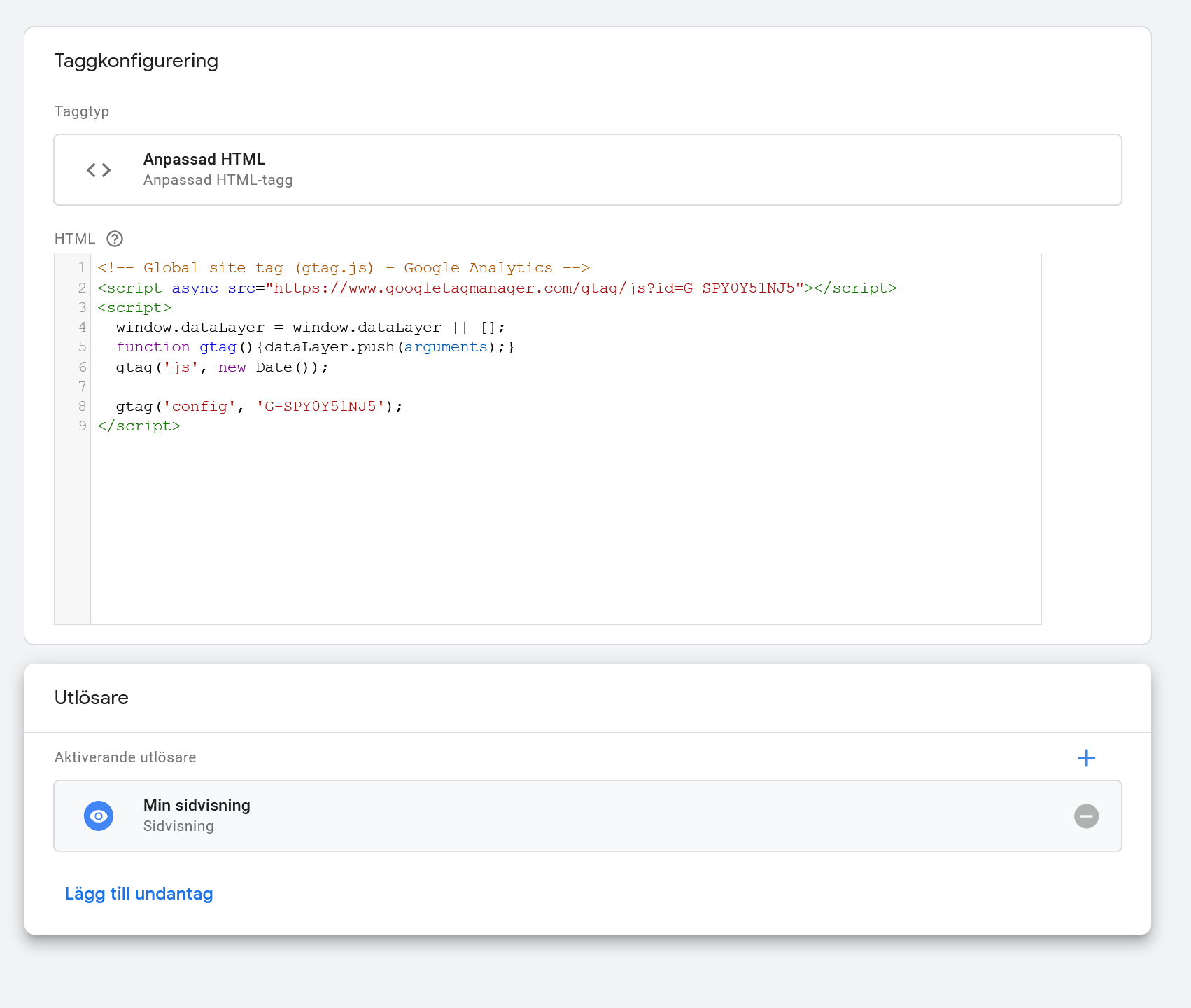
Task: Click the Utlösare section heading
Action: tap(92, 697)
